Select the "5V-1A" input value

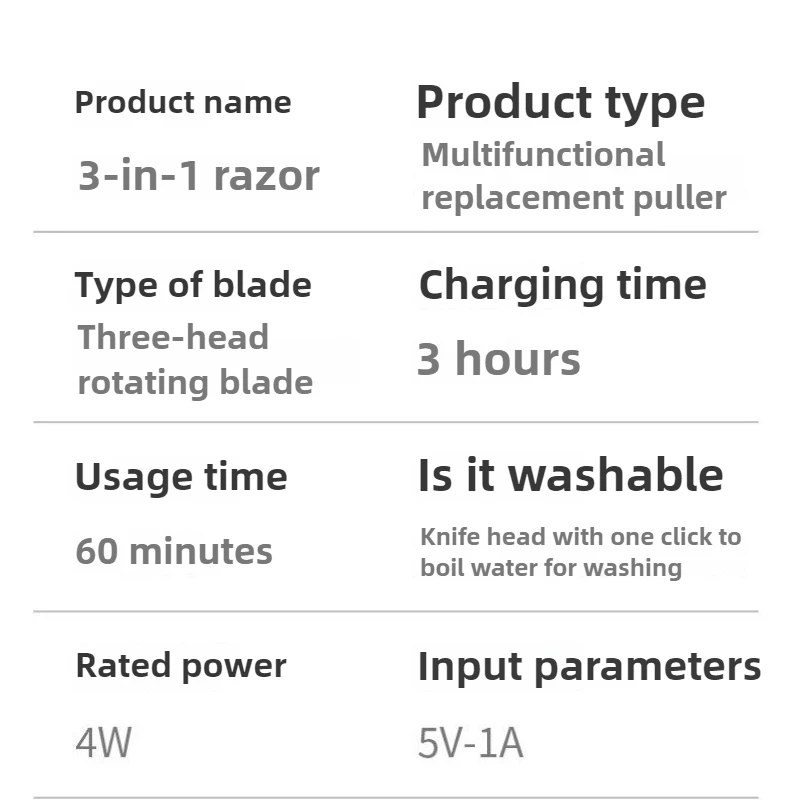coord(470,743)
